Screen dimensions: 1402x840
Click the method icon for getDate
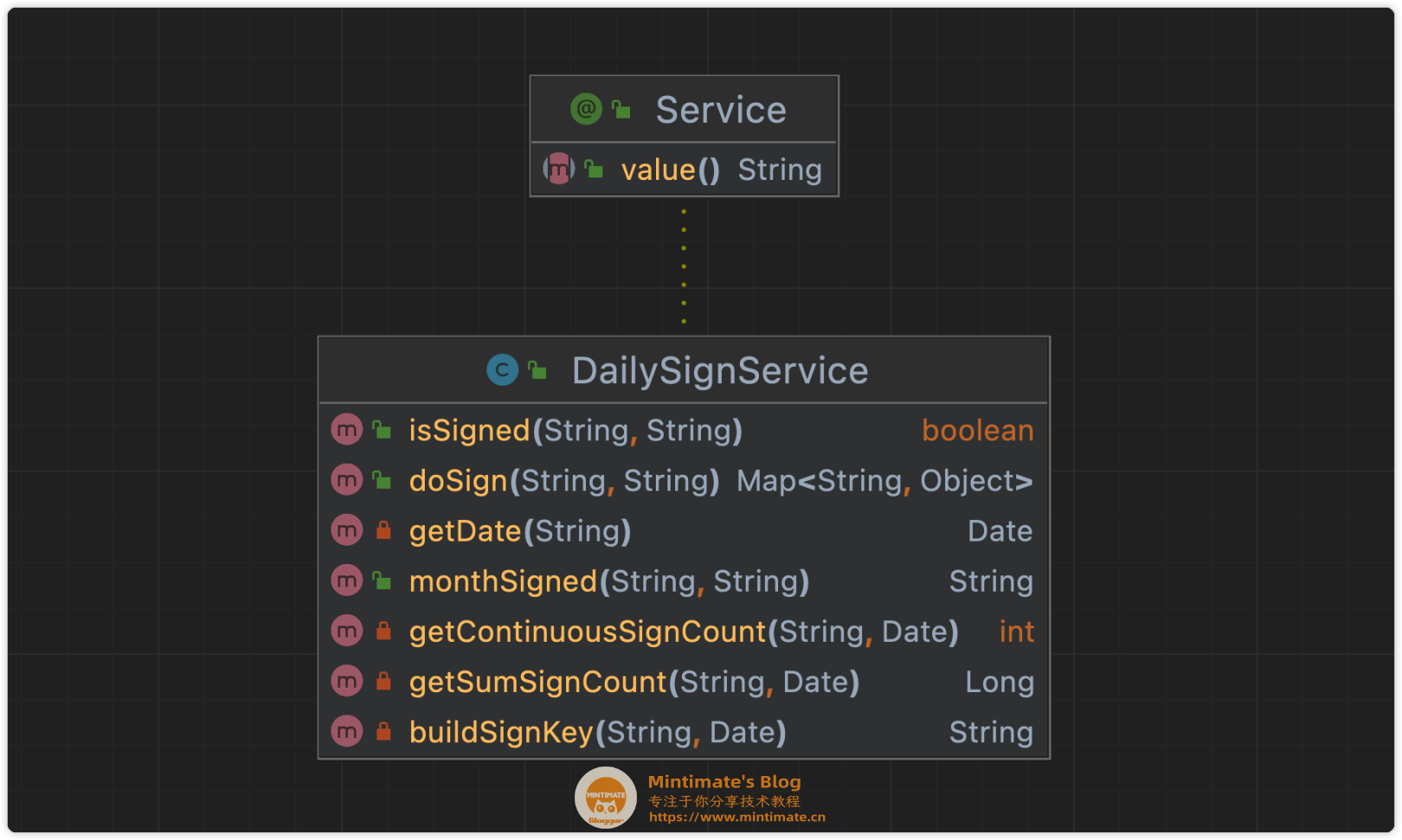tap(346, 529)
